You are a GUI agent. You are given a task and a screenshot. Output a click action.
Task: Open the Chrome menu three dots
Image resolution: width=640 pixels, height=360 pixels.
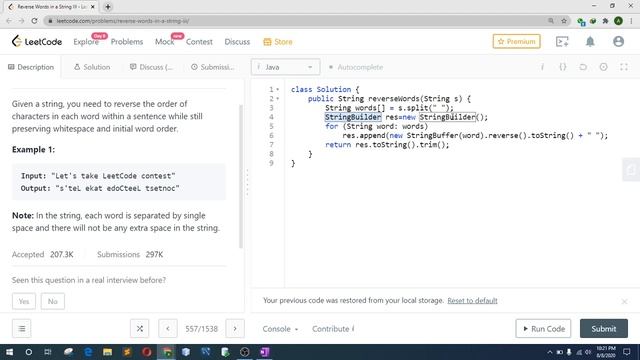(x=631, y=21)
